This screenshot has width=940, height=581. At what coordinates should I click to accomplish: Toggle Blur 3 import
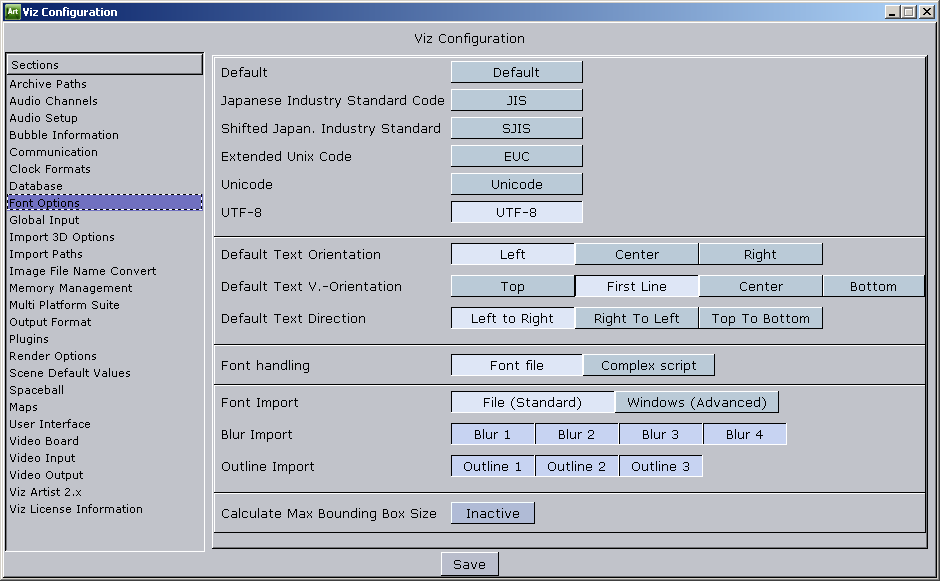pos(660,434)
